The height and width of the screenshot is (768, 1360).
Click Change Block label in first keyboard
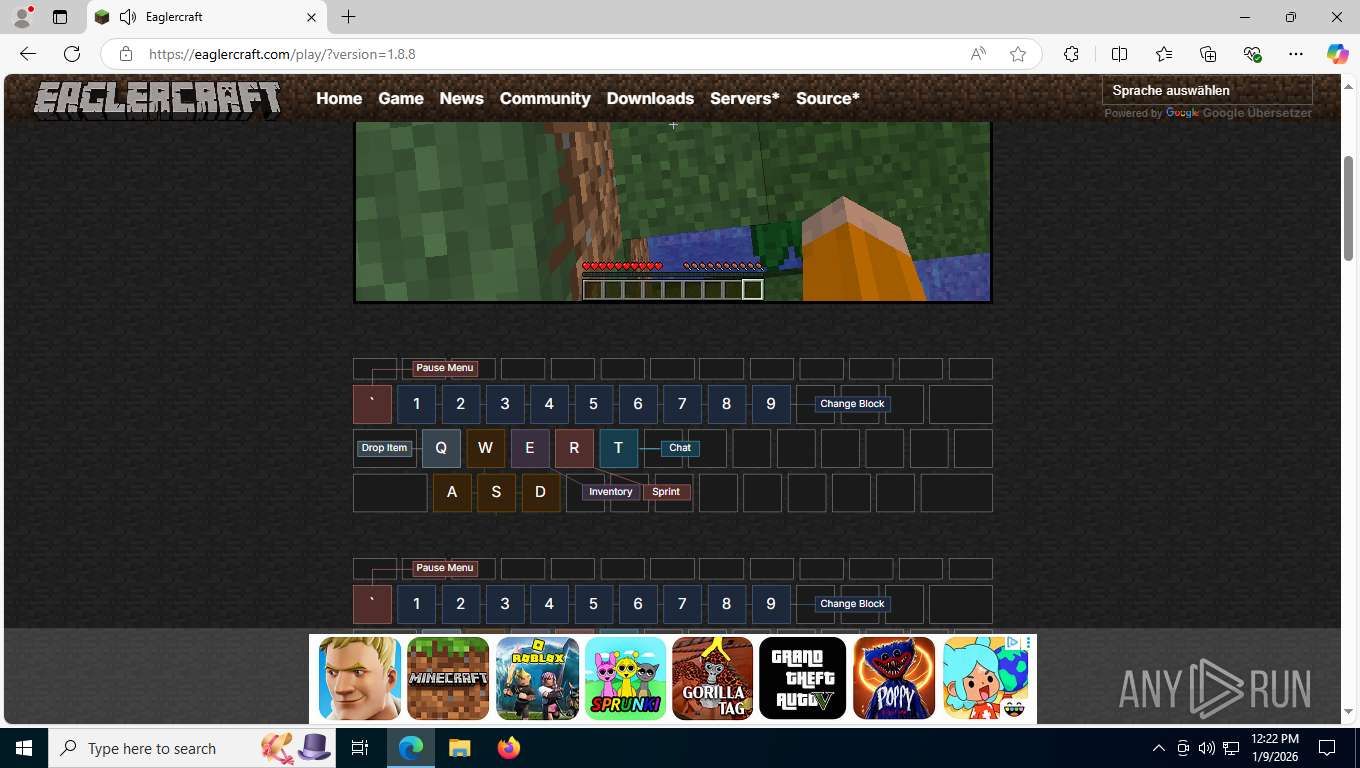(852, 404)
